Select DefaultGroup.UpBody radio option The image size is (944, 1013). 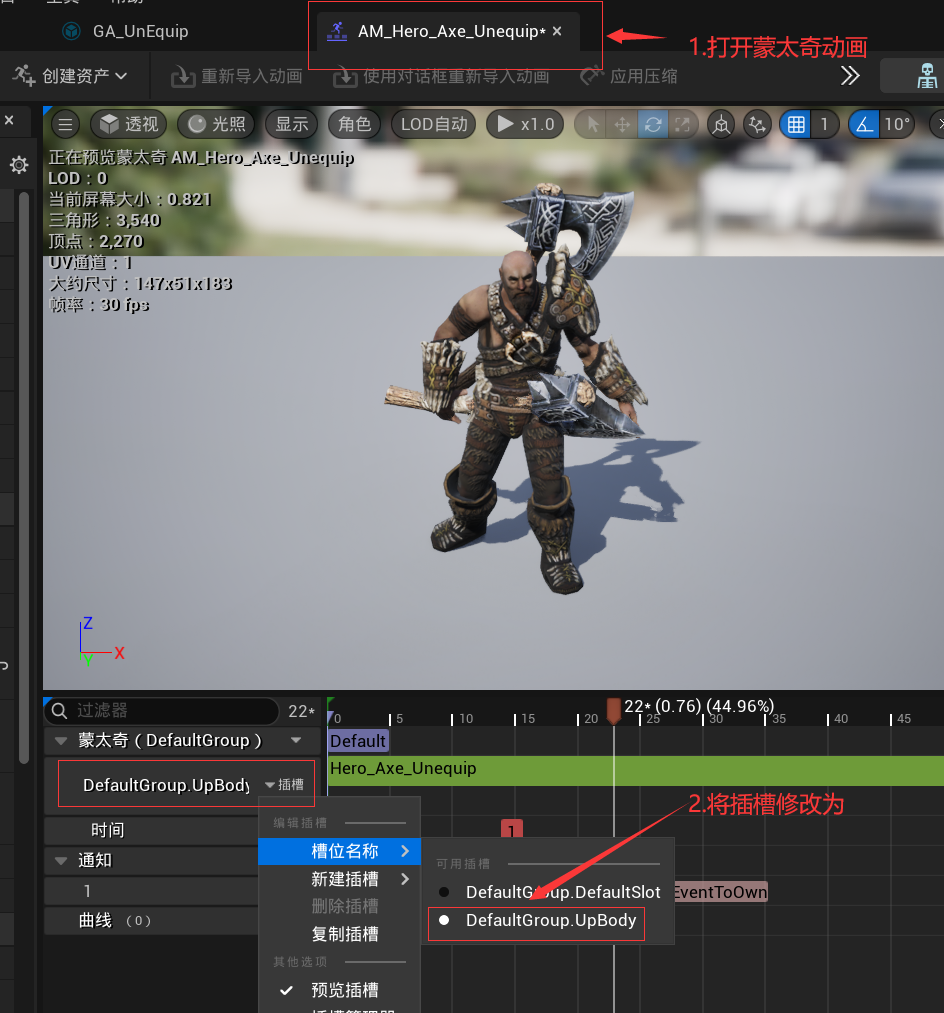pos(536,921)
